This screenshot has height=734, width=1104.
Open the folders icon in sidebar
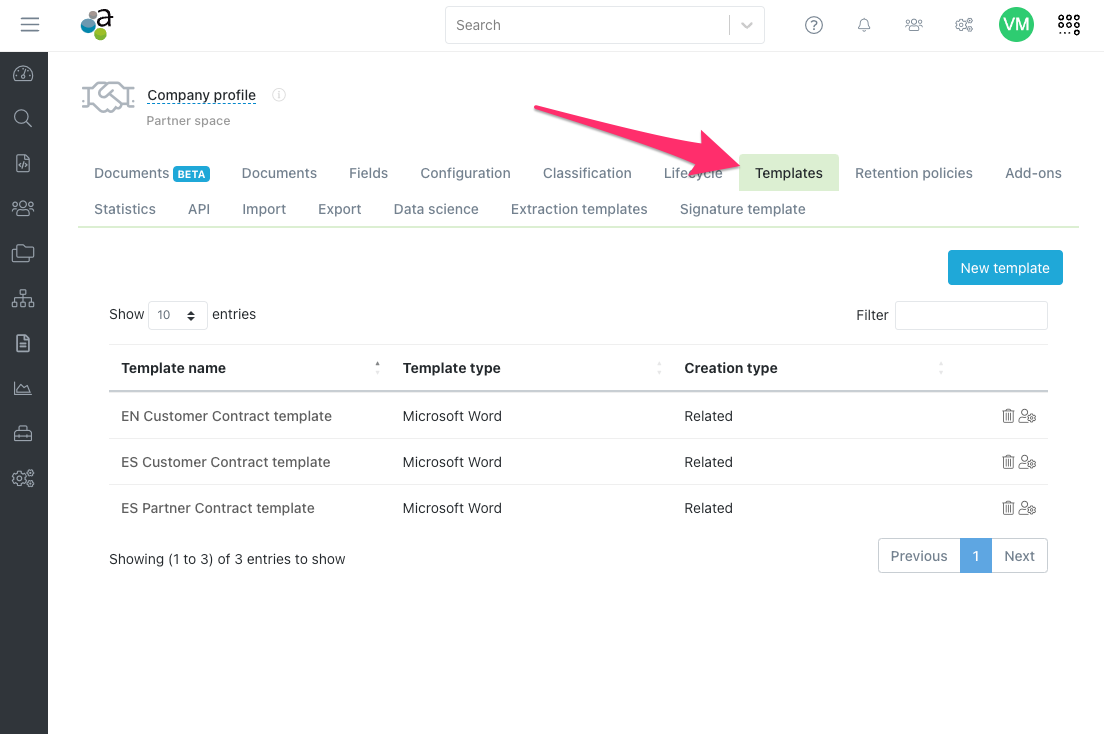coord(23,253)
